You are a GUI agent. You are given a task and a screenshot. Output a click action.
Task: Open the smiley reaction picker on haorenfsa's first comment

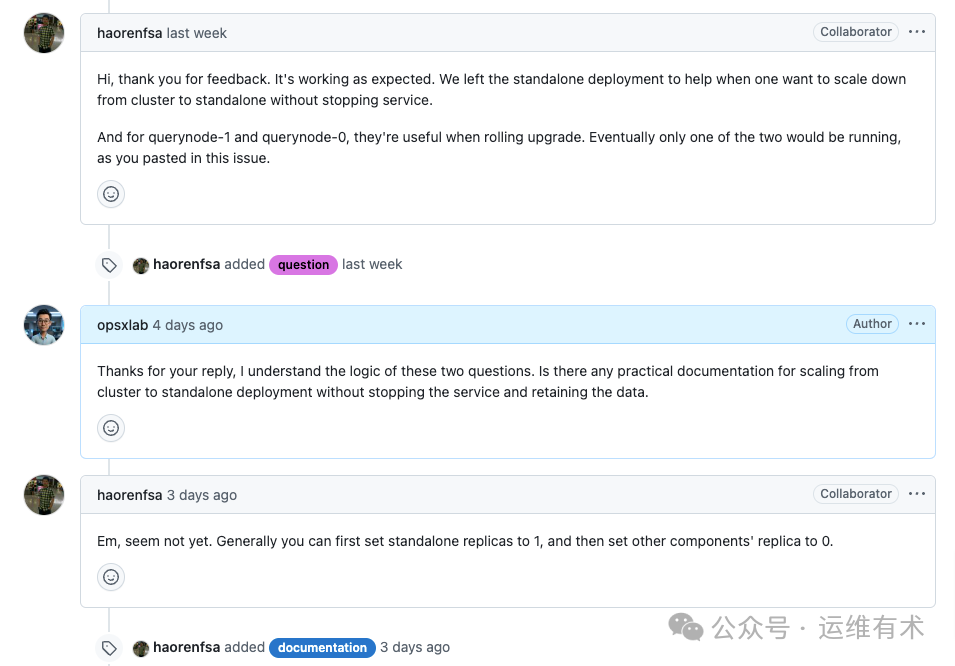click(110, 193)
